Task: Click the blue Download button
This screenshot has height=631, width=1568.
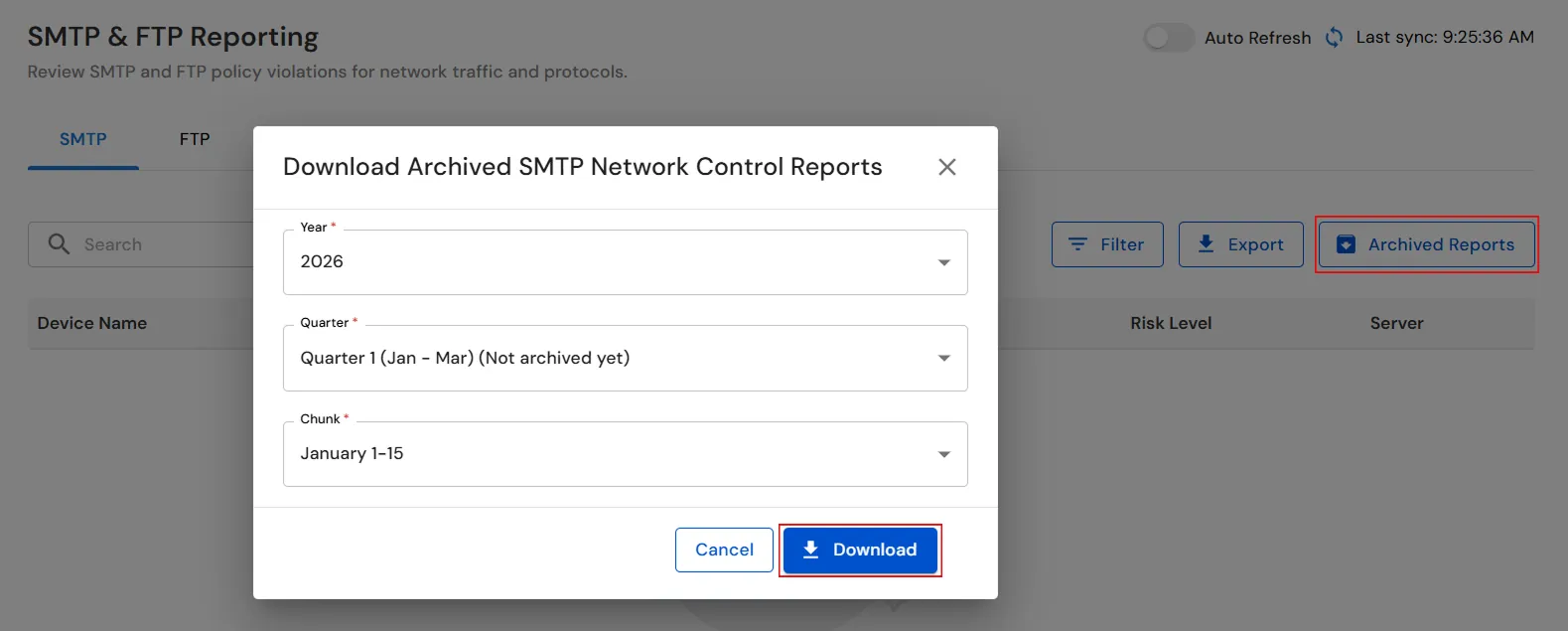Action: point(860,550)
